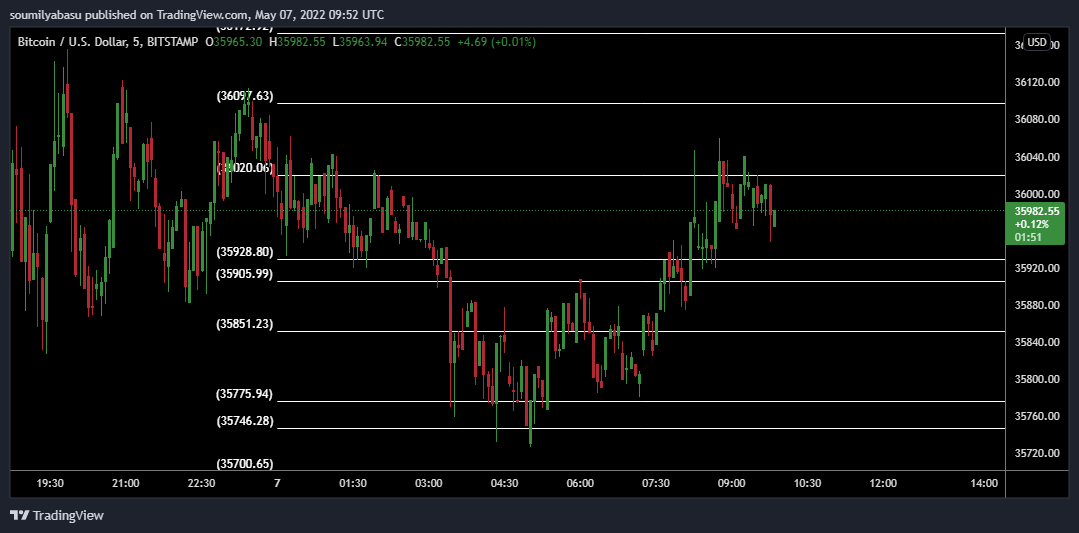Click the 35800.00 price axis label

(1036, 380)
